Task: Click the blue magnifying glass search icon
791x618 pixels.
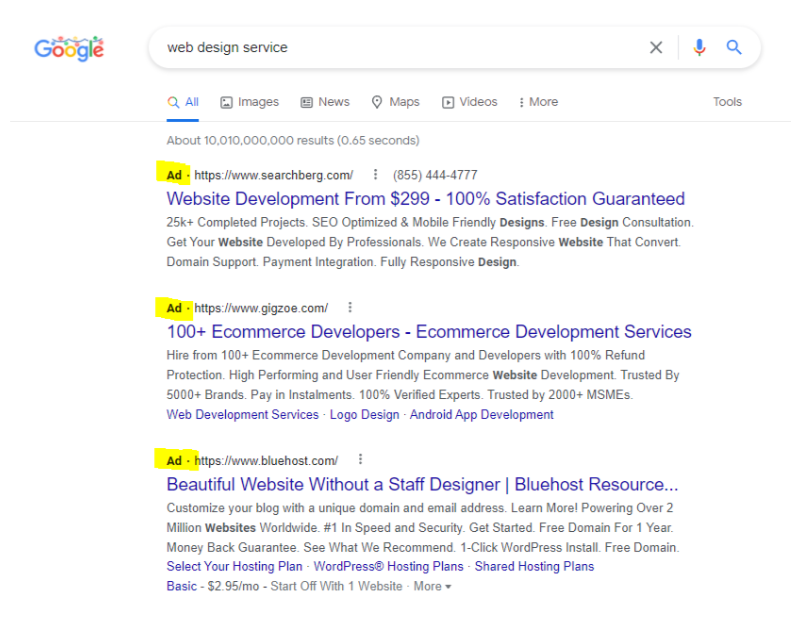Action: [x=733, y=47]
